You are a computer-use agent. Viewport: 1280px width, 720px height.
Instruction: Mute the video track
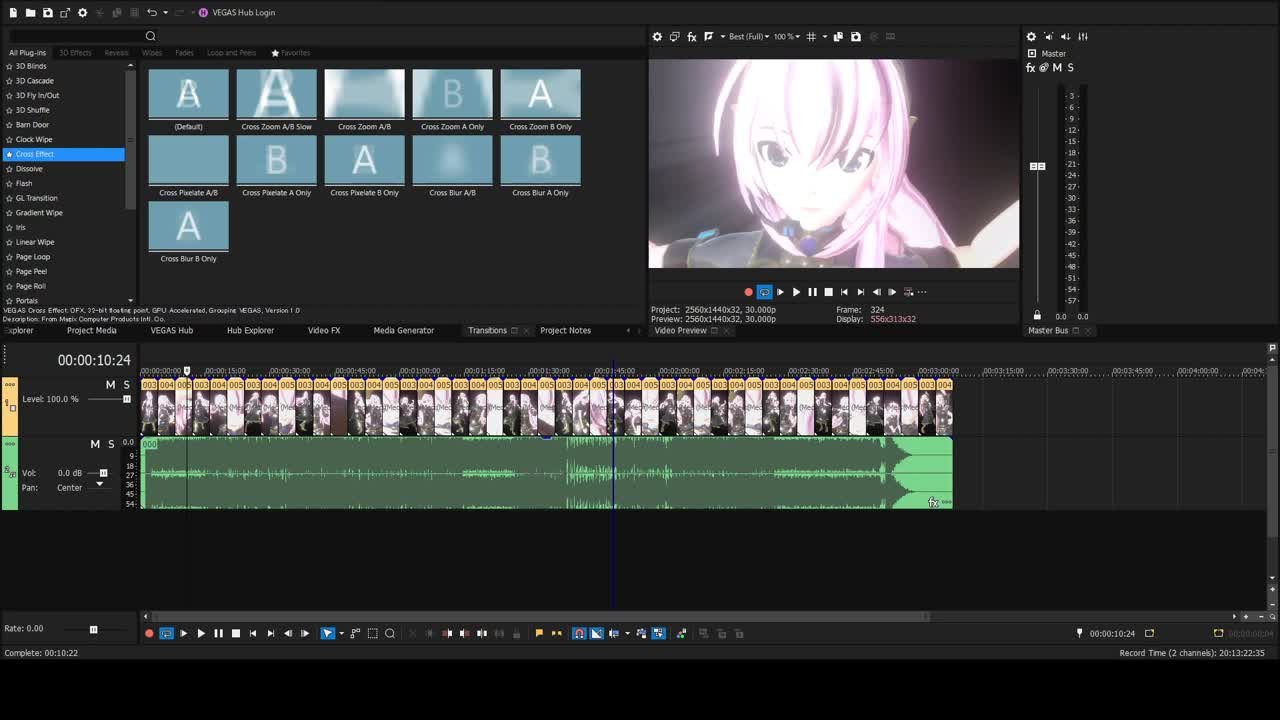(x=110, y=385)
